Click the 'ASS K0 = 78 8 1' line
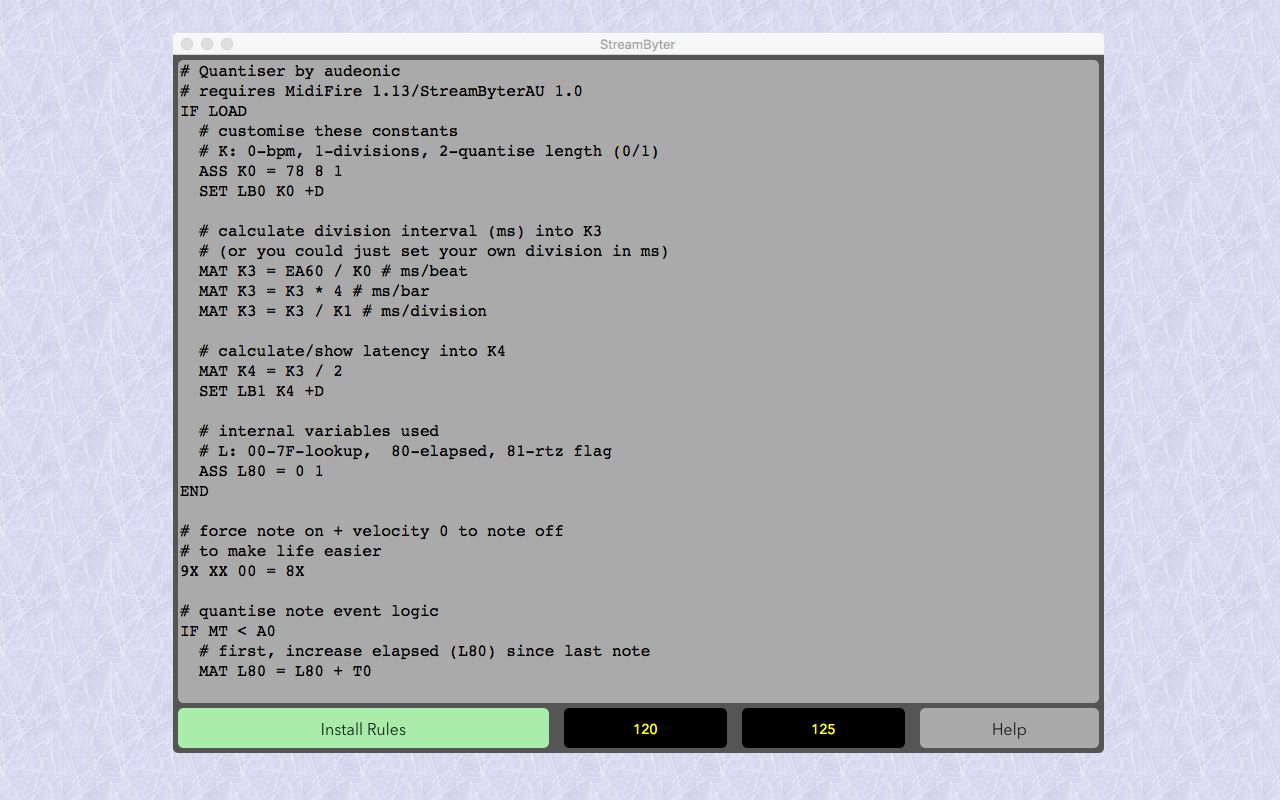This screenshot has width=1280, height=800. tap(270, 171)
